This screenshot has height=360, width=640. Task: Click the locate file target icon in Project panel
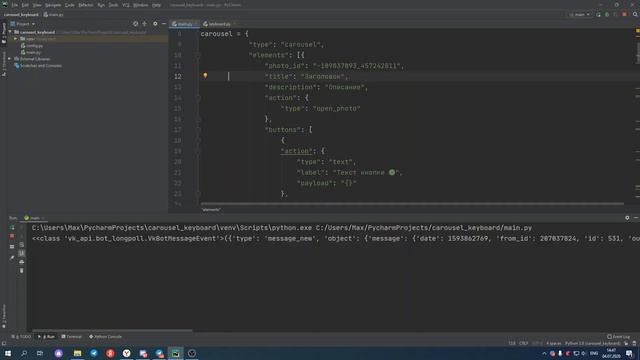(x=136, y=24)
